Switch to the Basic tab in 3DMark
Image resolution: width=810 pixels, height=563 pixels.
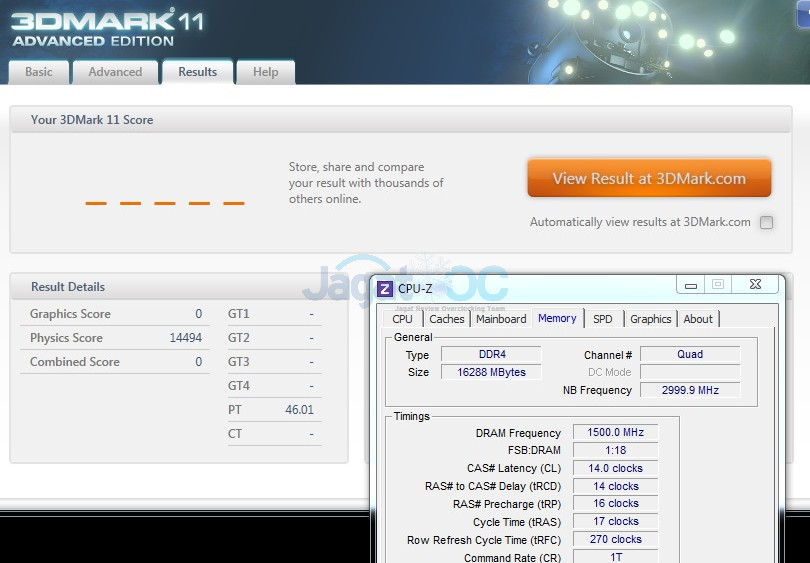coord(39,72)
